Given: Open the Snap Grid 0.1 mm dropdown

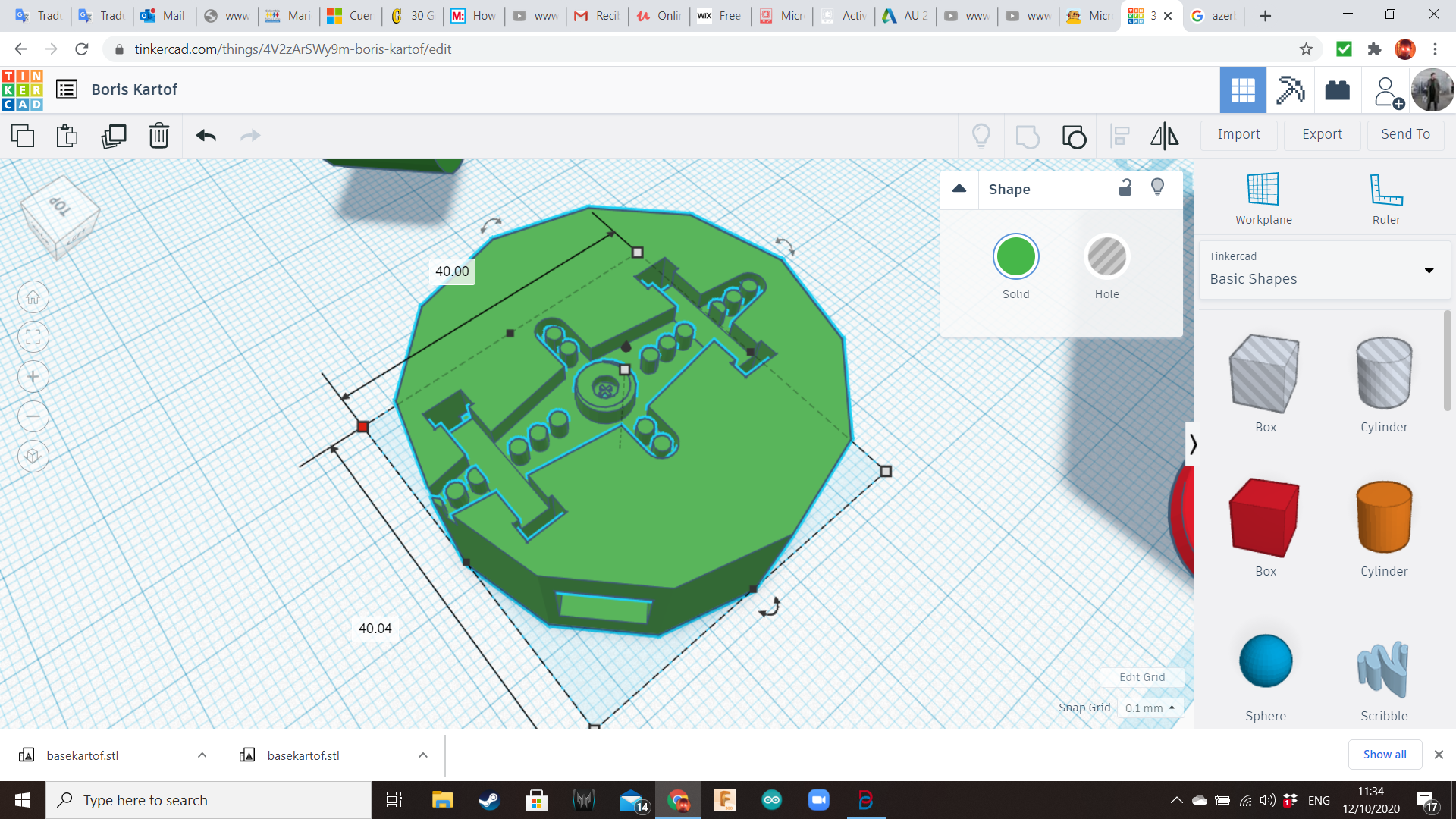Looking at the screenshot, I should pyautogui.click(x=1150, y=708).
